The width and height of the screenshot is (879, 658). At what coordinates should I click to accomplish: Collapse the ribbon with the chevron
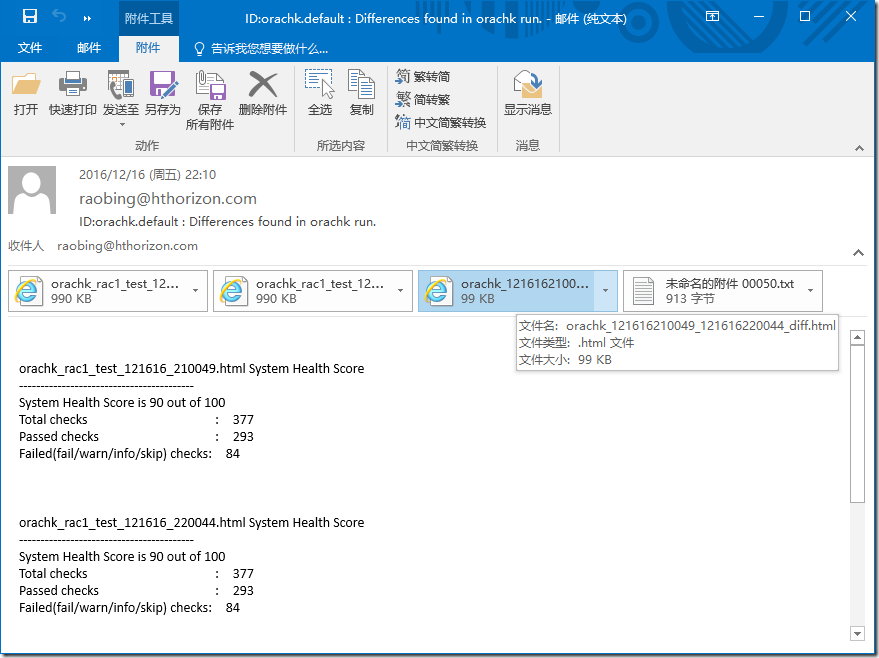(x=860, y=147)
